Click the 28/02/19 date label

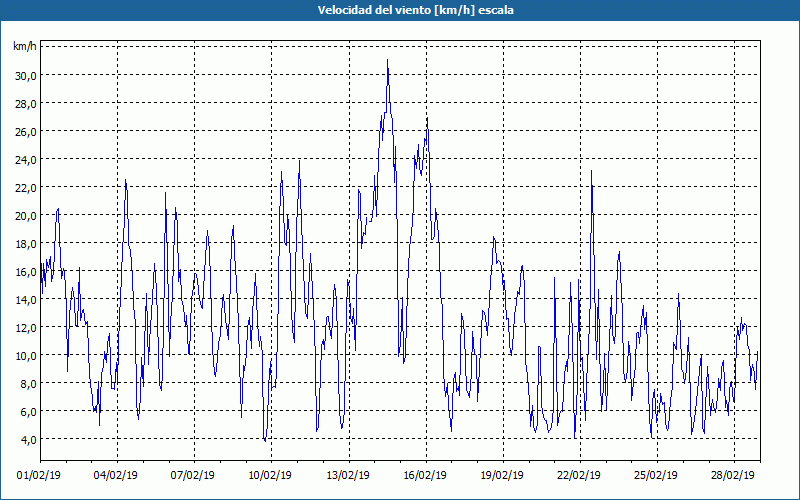tap(733, 476)
